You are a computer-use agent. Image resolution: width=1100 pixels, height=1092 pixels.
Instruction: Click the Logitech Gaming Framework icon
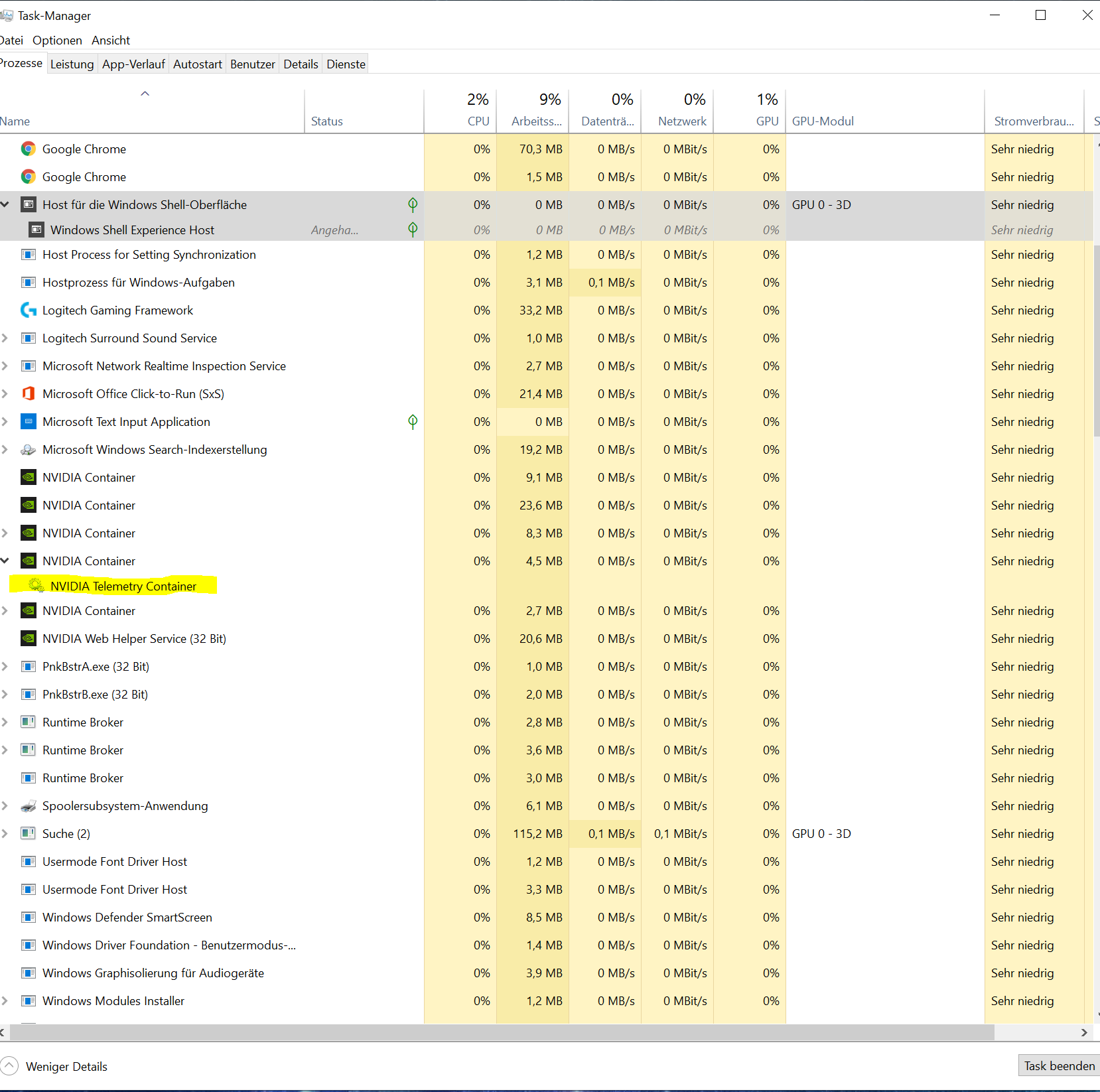click(x=28, y=310)
